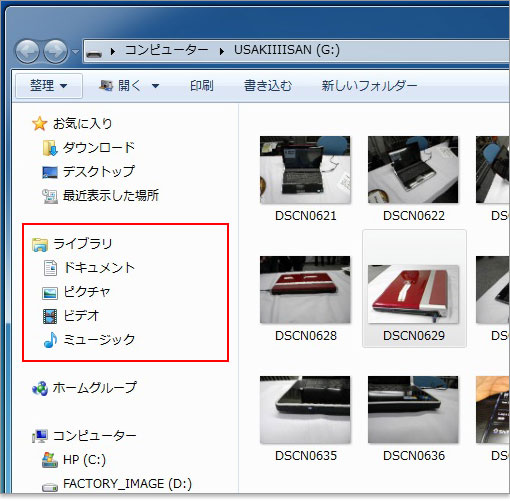Click the デスクトップ icon
This screenshot has height=501, width=510.
(x=50, y=172)
